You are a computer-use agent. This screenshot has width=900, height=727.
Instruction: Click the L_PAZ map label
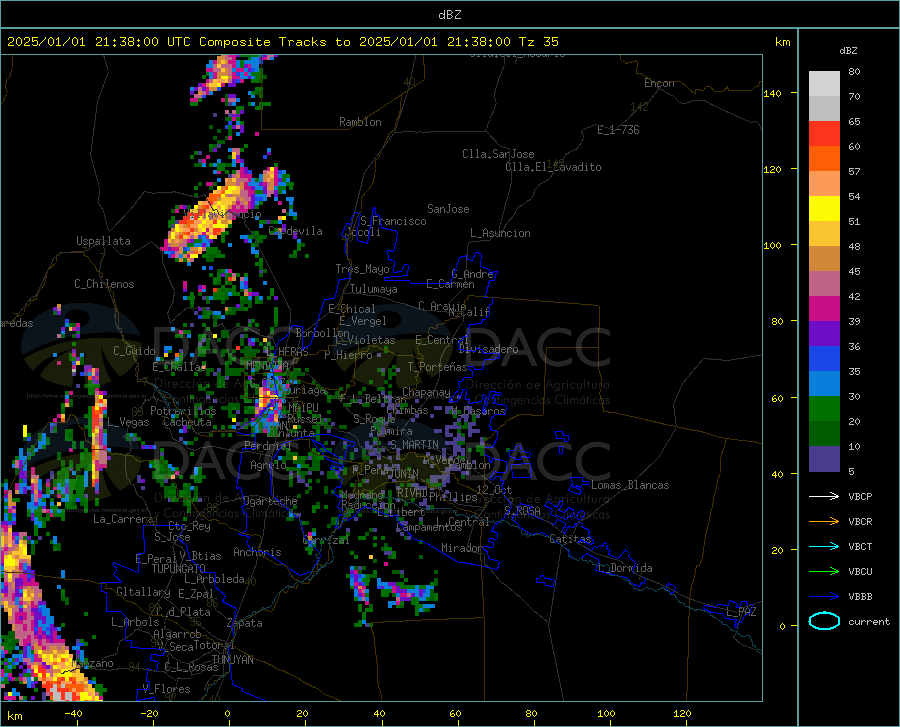(741, 612)
